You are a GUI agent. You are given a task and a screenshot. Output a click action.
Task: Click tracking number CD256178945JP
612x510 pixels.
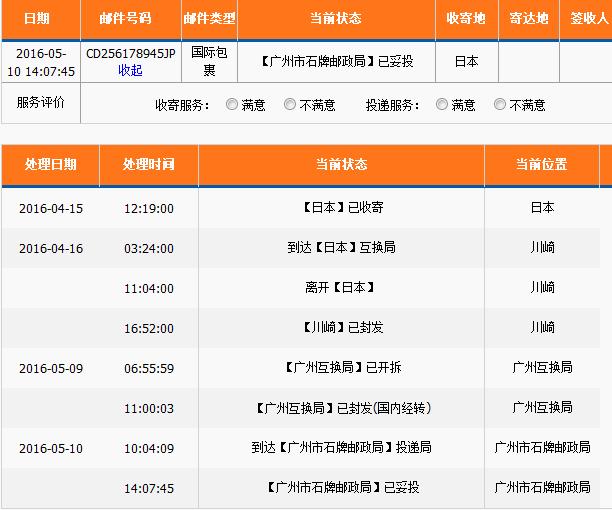[131, 53]
